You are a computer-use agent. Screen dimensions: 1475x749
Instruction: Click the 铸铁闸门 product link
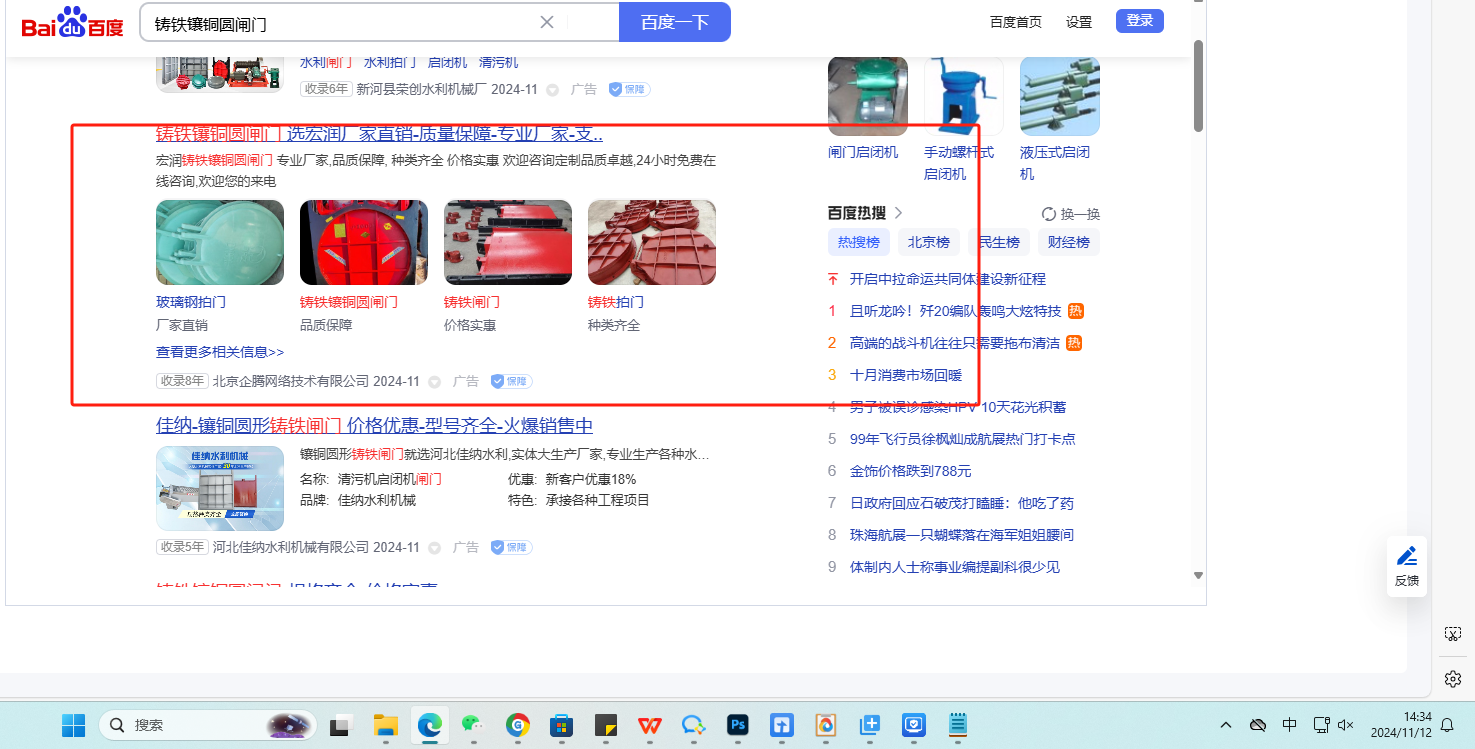tap(472, 302)
